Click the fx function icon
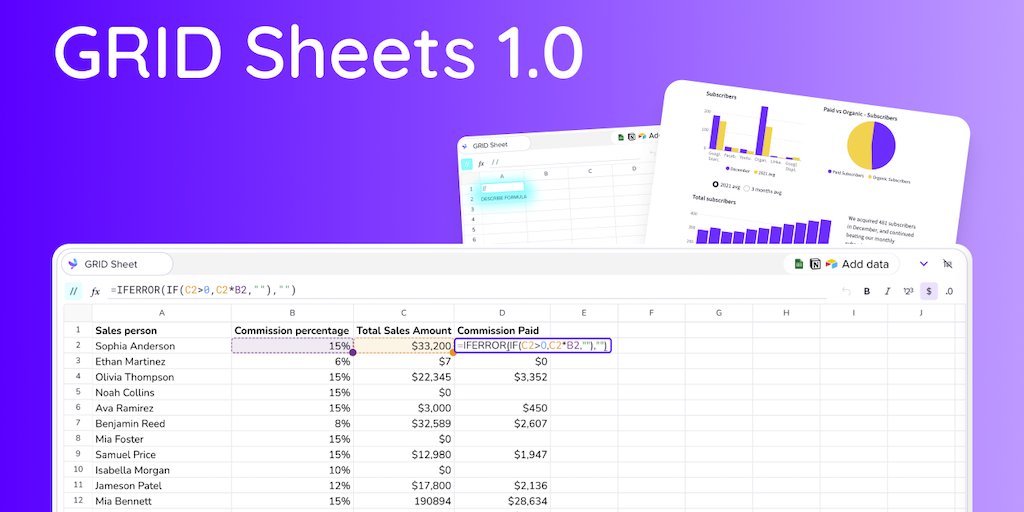Viewport: 1024px width, 512px height. pyautogui.click(x=95, y=291)
